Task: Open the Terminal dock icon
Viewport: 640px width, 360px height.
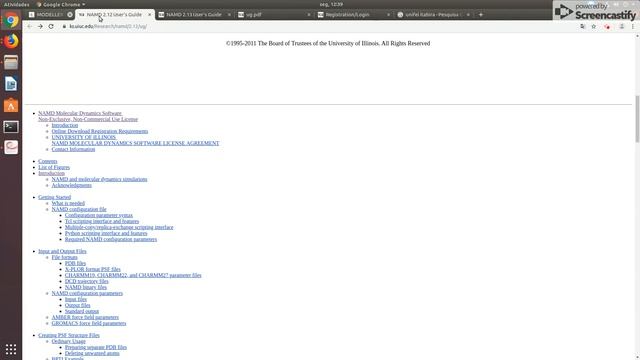Action: (x=11, y=127)
